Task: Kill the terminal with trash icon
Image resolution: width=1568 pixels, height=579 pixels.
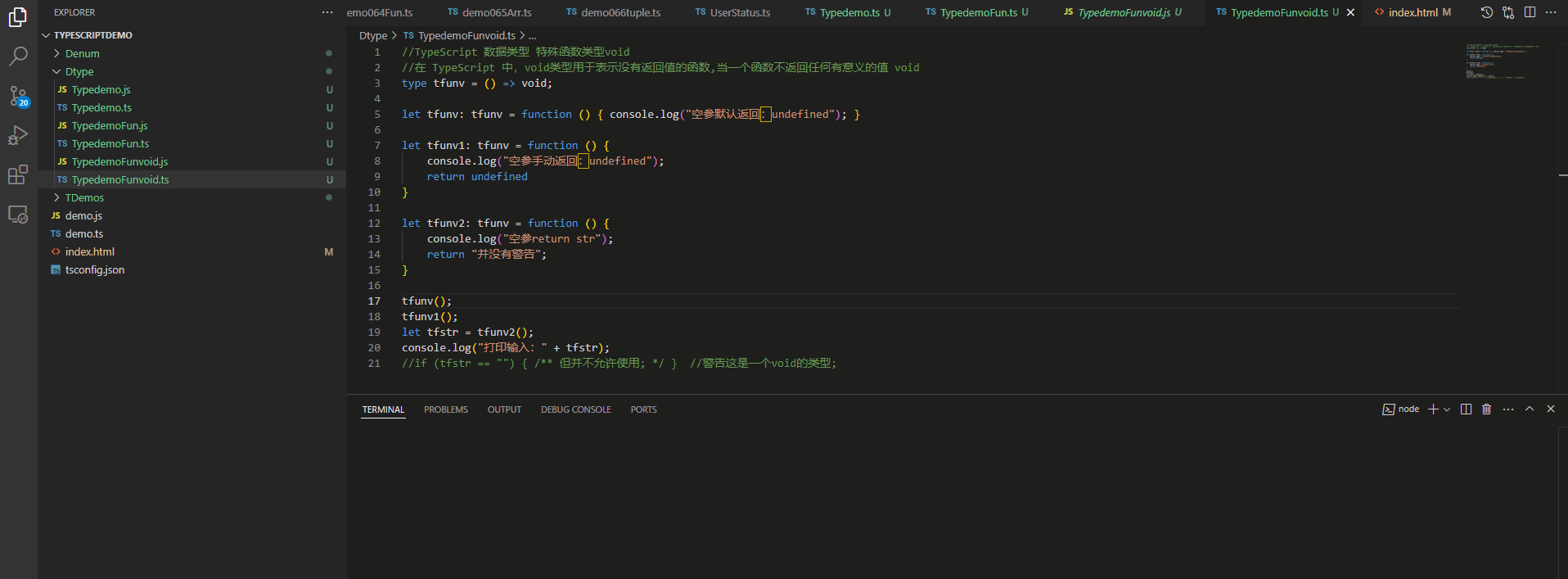Action: point(1487,409)
